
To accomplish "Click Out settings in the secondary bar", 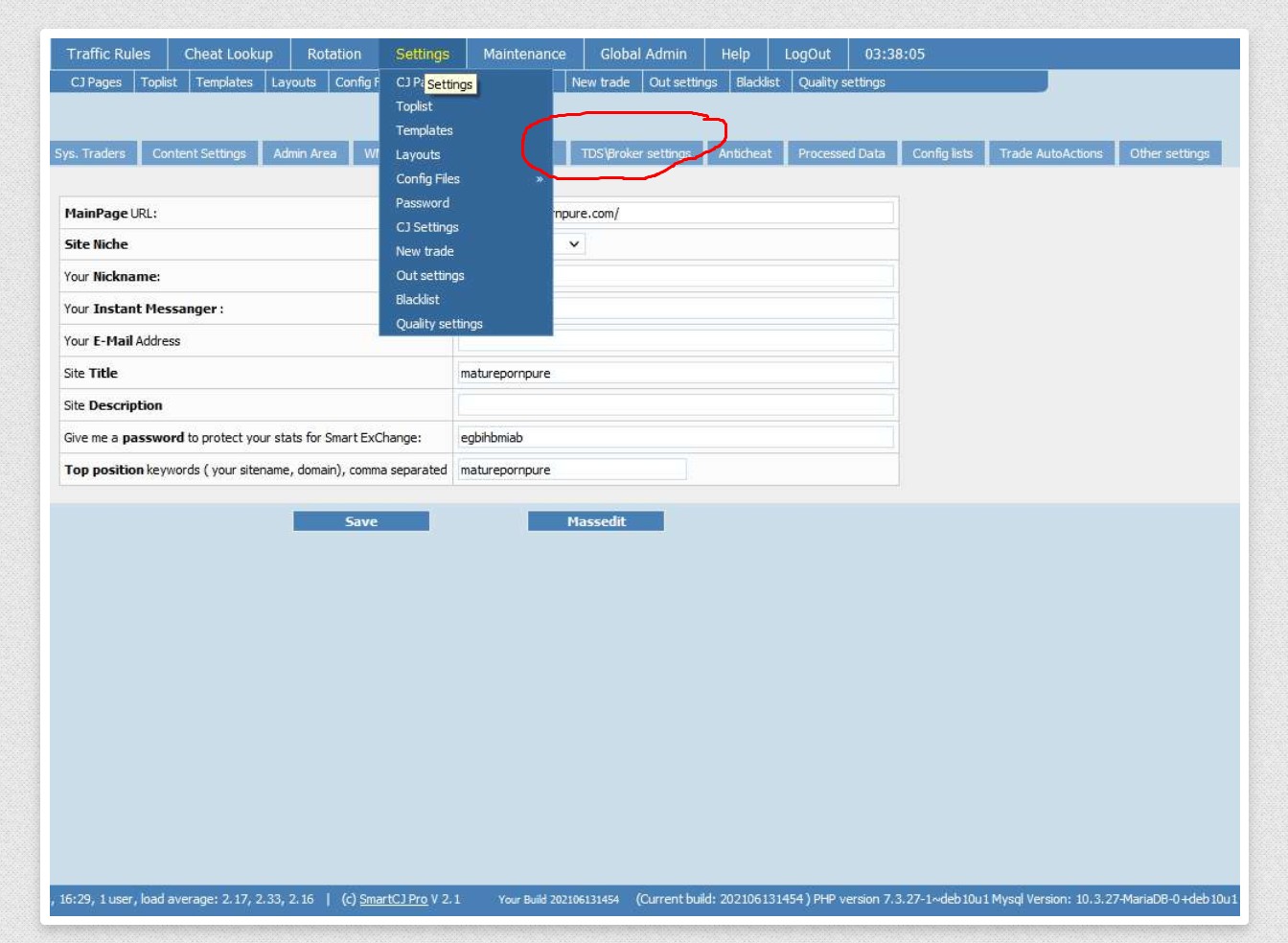I will click(x=682, y=82).
